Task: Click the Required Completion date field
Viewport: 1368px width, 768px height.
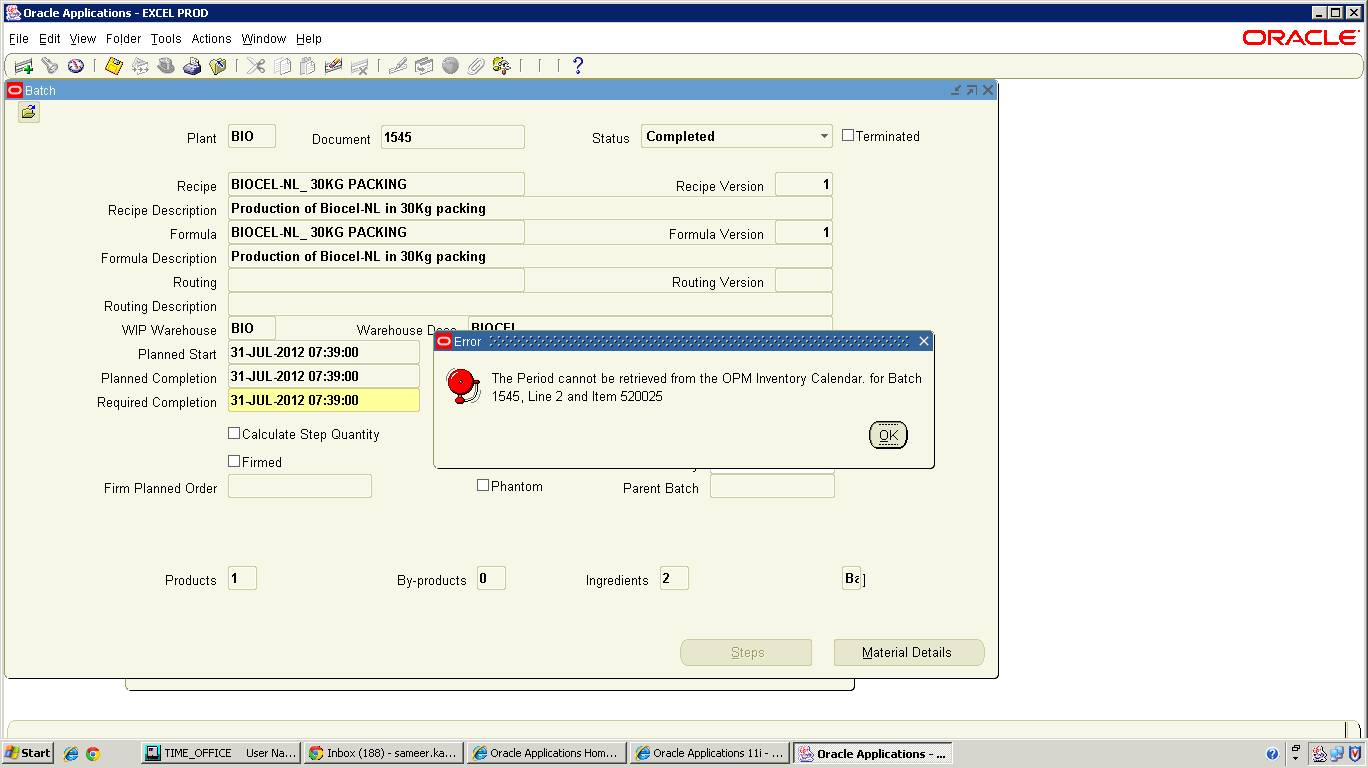Action: point(324,401)
